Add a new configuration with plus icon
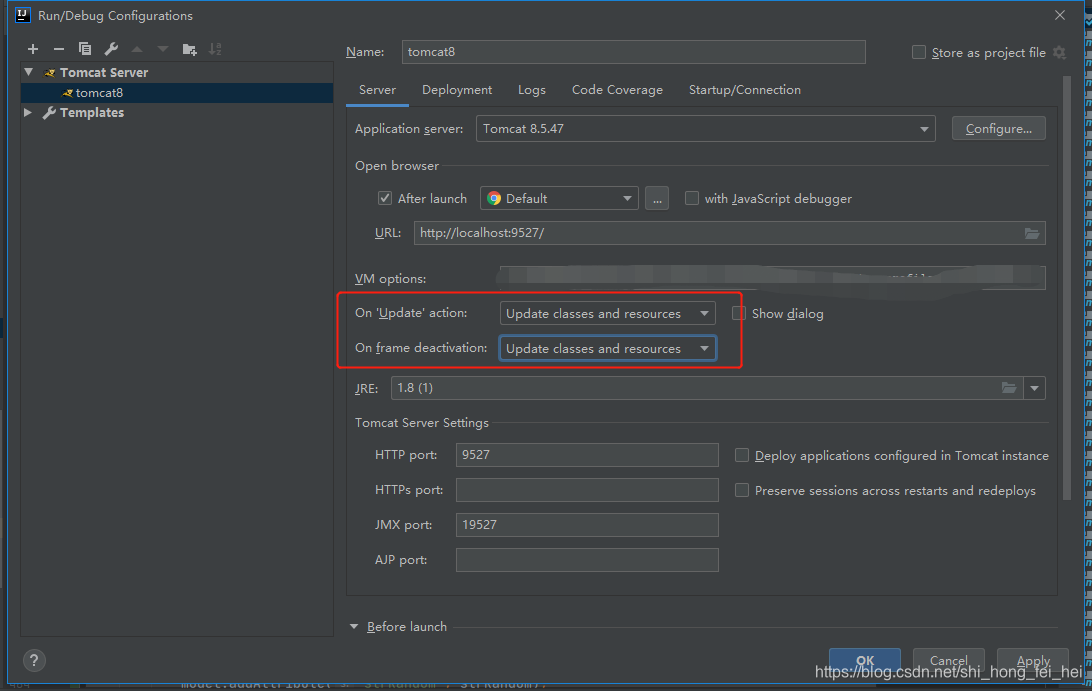Image resolution: width=1092 pixels, height=691 pixels. tap(33, 49)
